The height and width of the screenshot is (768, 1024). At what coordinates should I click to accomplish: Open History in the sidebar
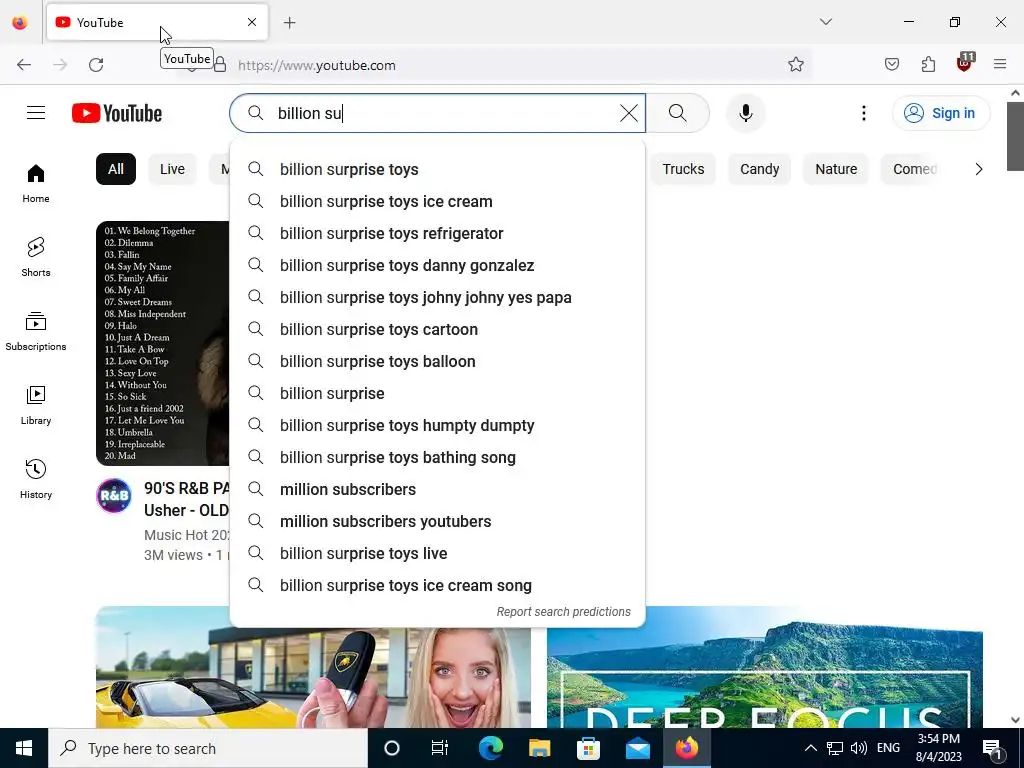tap(36, 479)
